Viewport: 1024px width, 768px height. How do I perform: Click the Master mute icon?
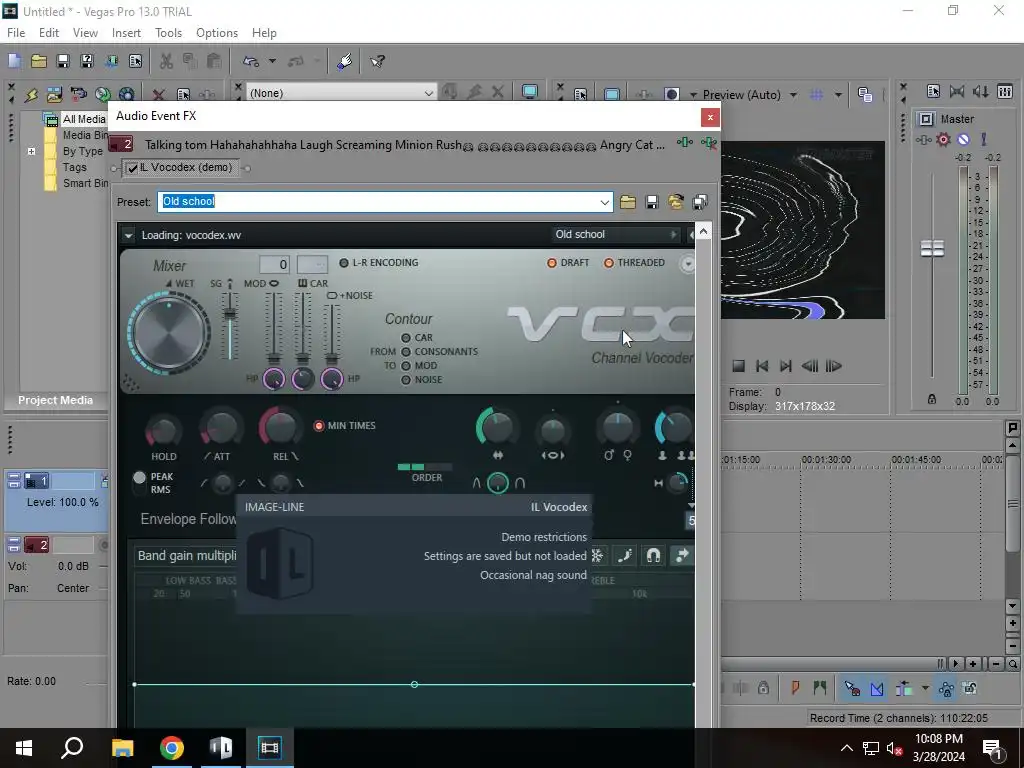coord(963,140)
